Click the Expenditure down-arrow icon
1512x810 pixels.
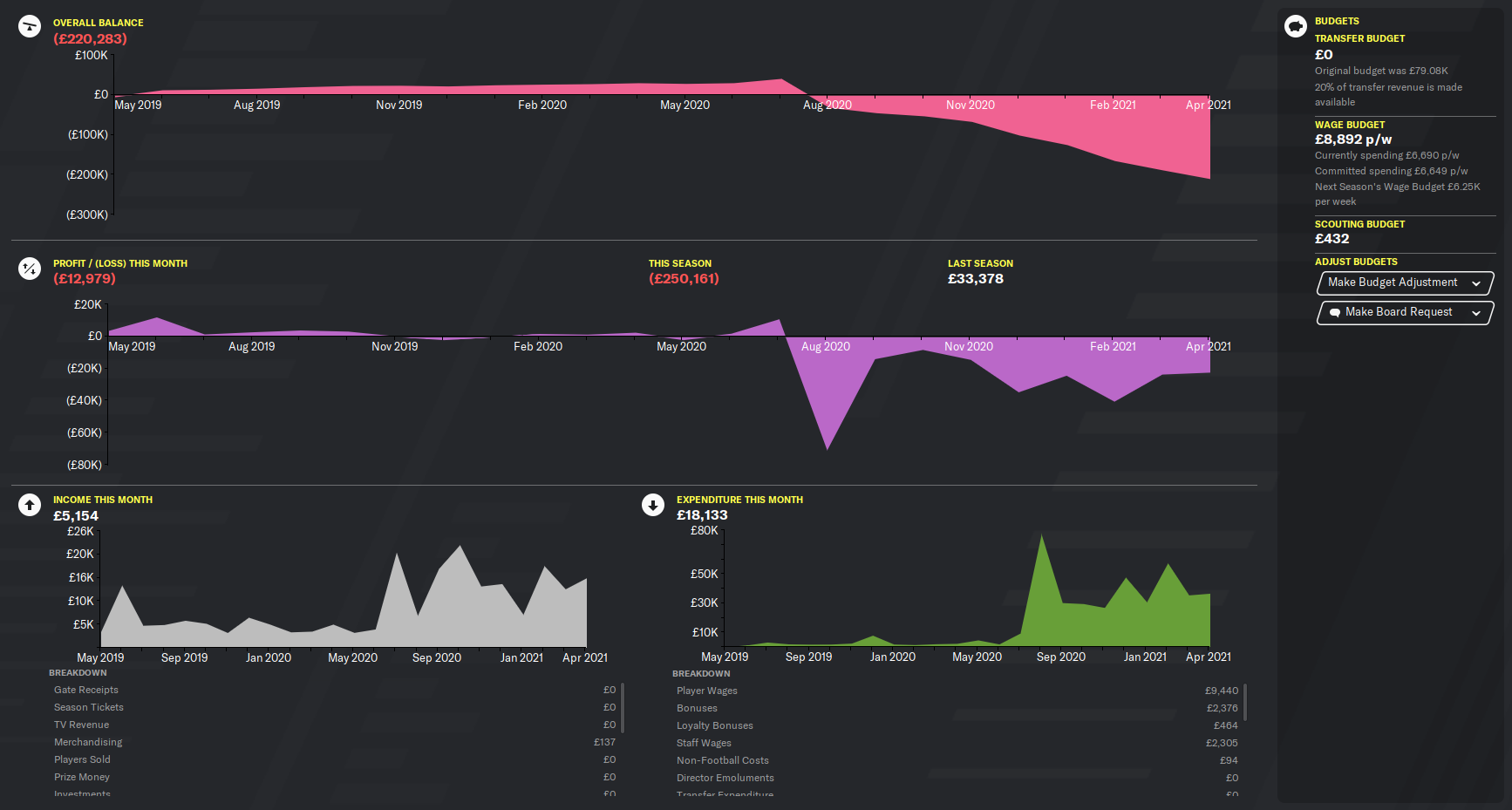pyautogui.click(x=653, y=505)
